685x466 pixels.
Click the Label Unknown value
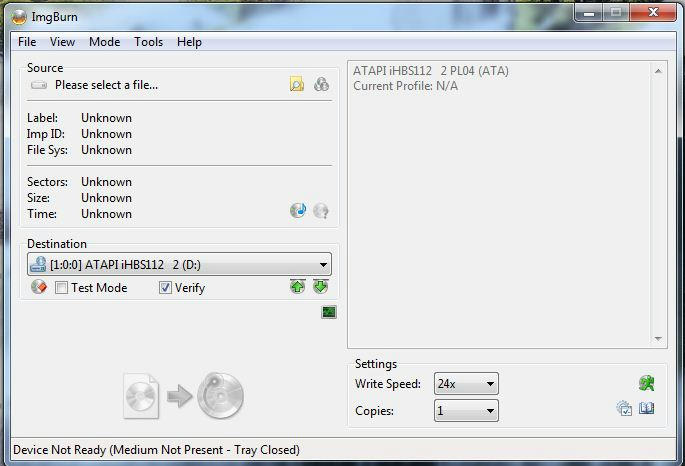[x=107, y=118]
